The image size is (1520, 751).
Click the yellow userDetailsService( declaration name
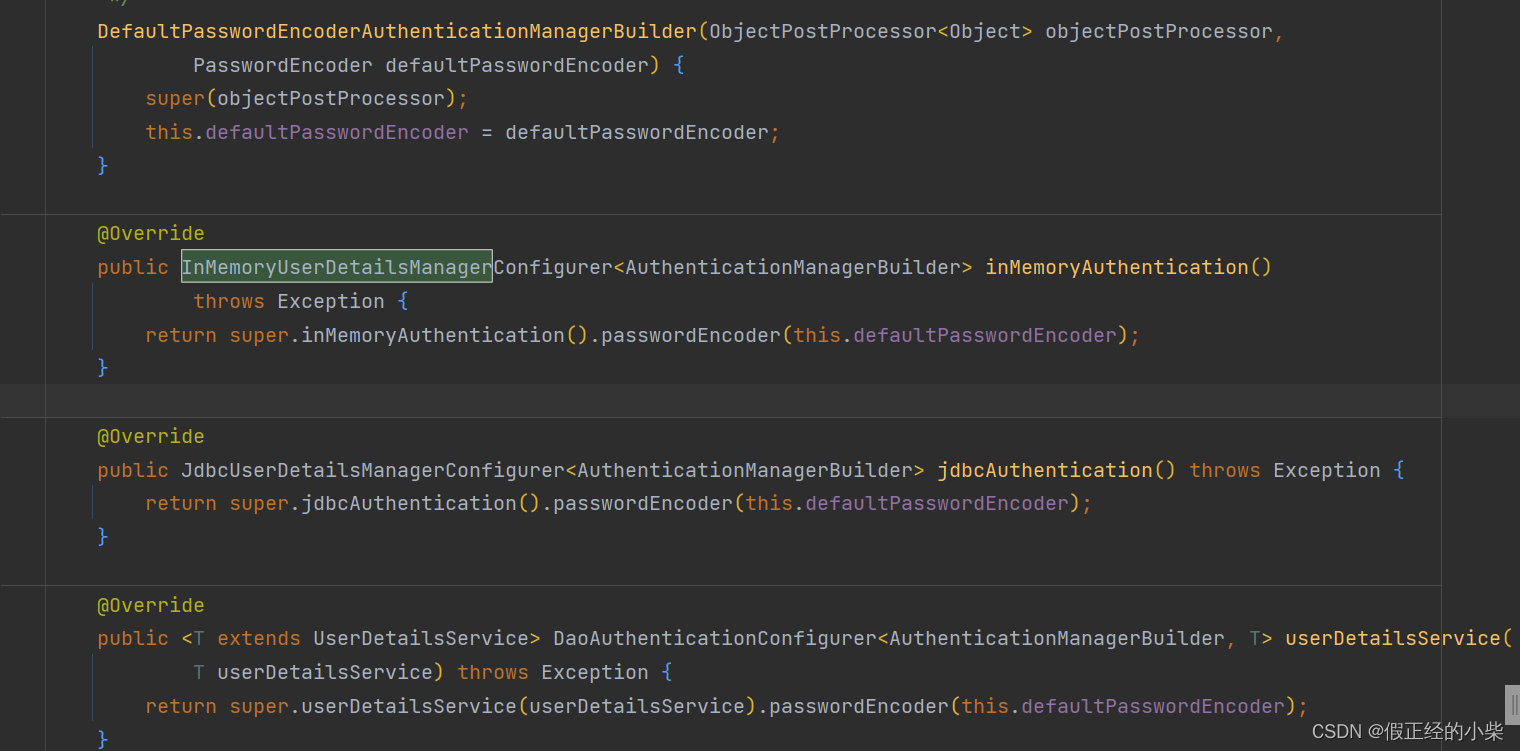point(1398,639)
